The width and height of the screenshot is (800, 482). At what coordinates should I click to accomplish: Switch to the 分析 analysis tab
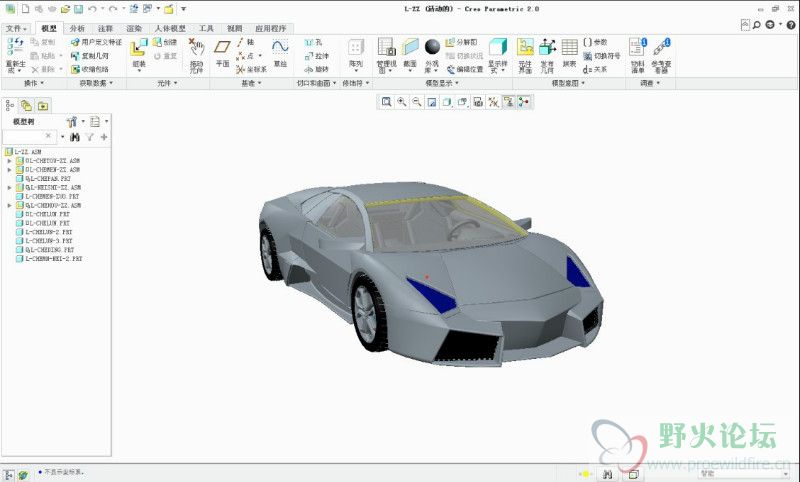(x=77, y=29)
